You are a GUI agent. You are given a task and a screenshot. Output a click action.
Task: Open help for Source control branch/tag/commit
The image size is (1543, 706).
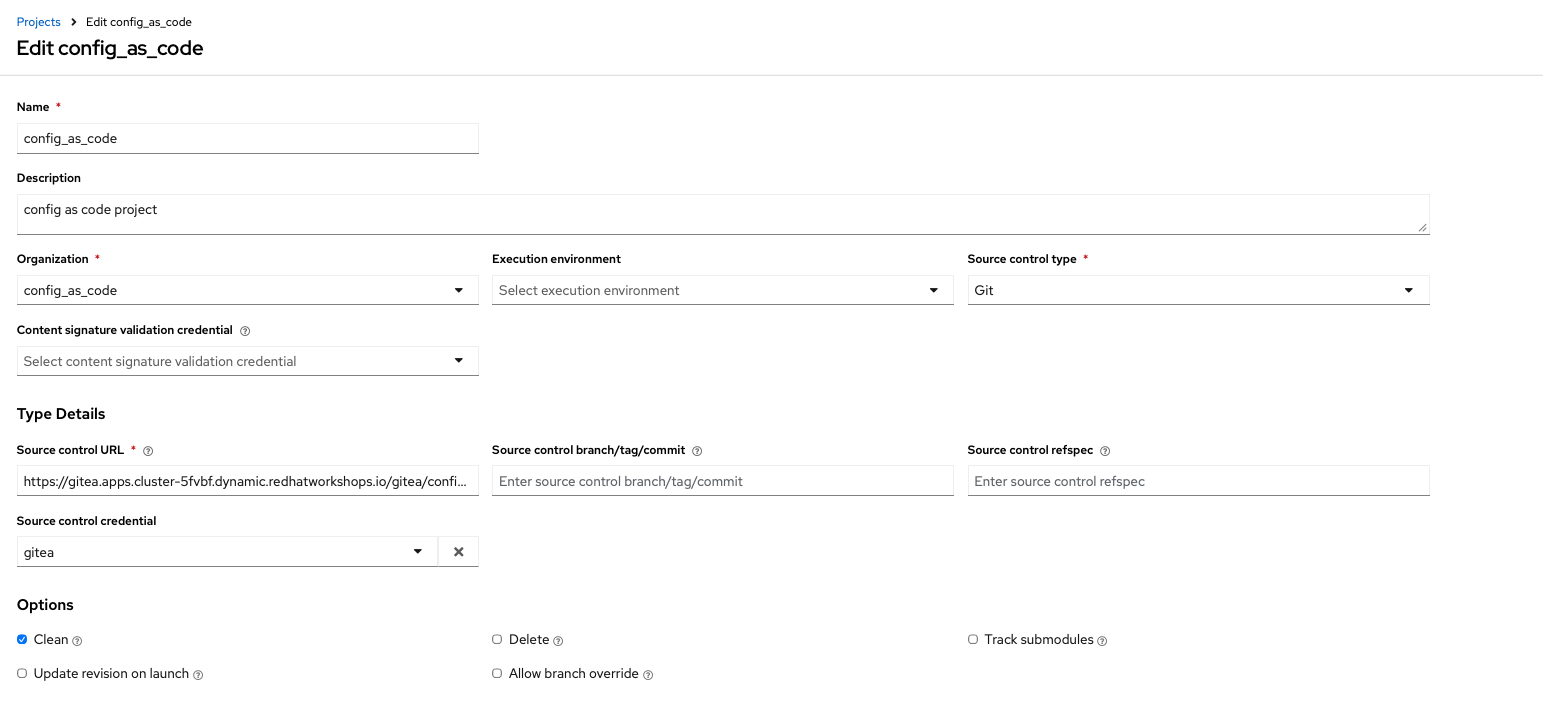tap(697, 451)
